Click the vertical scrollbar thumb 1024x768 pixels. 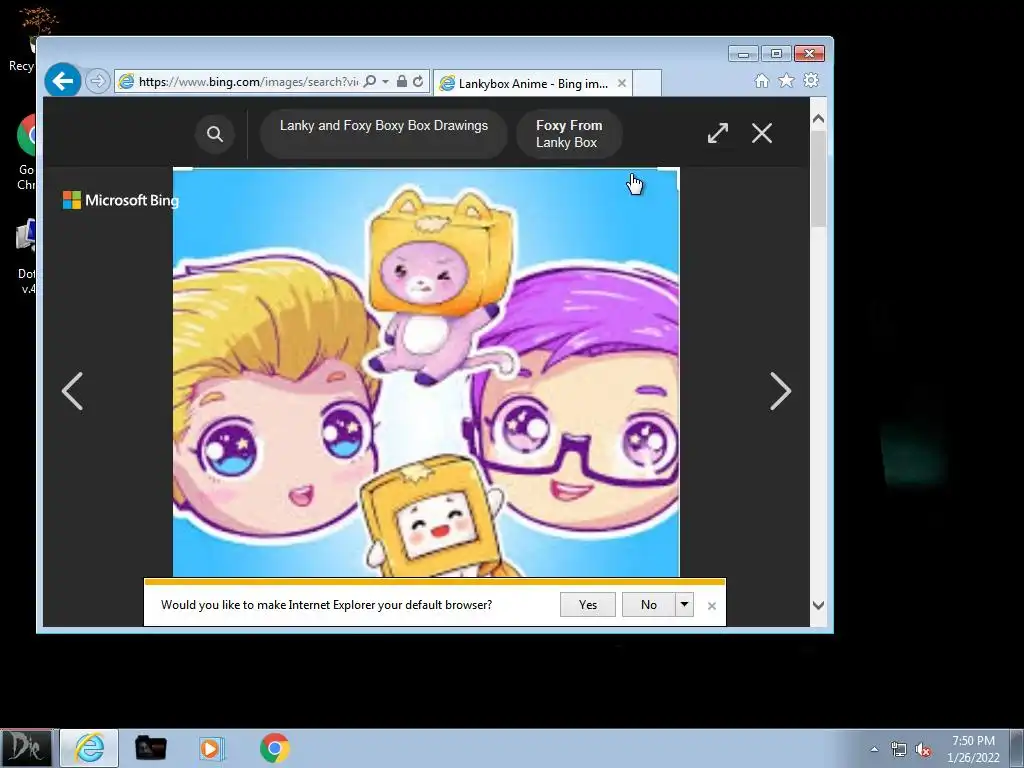818,178
